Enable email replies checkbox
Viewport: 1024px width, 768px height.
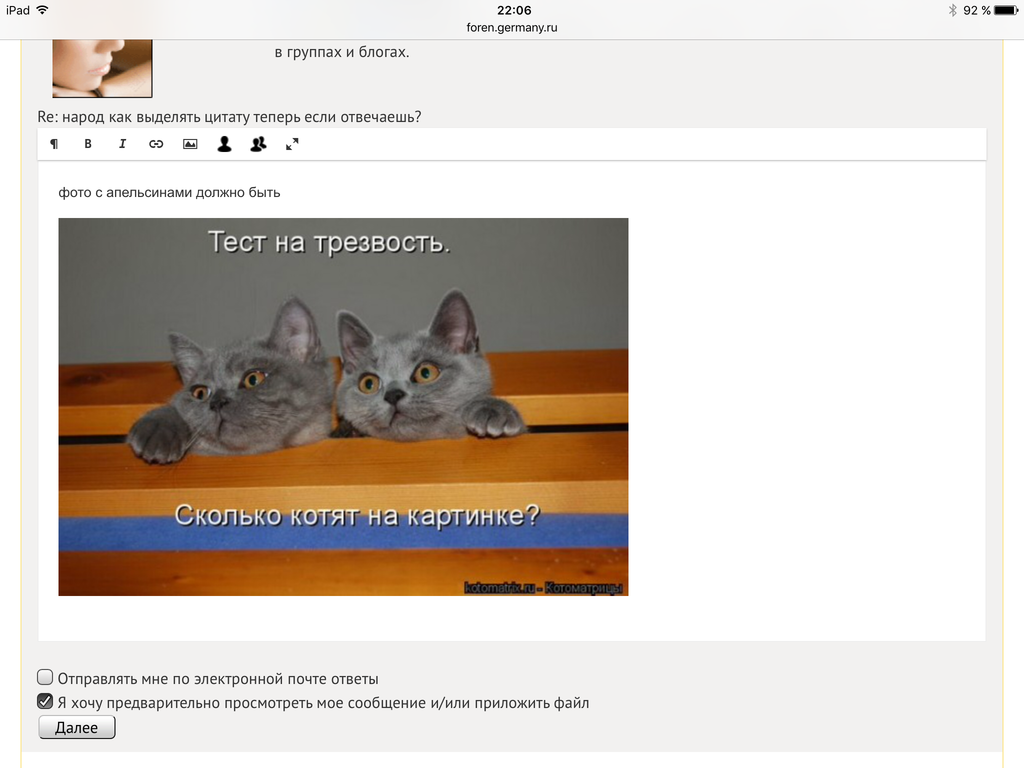tap(45, 677)
